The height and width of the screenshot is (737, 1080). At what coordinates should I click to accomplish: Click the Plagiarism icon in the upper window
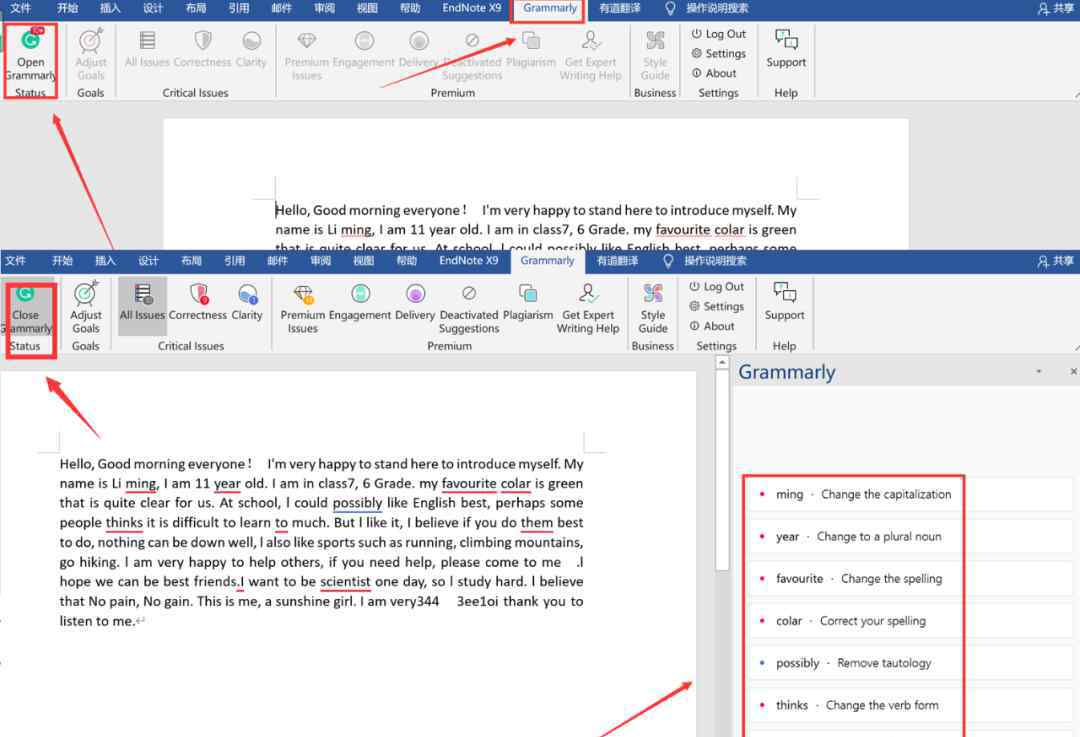click(531, 41)
